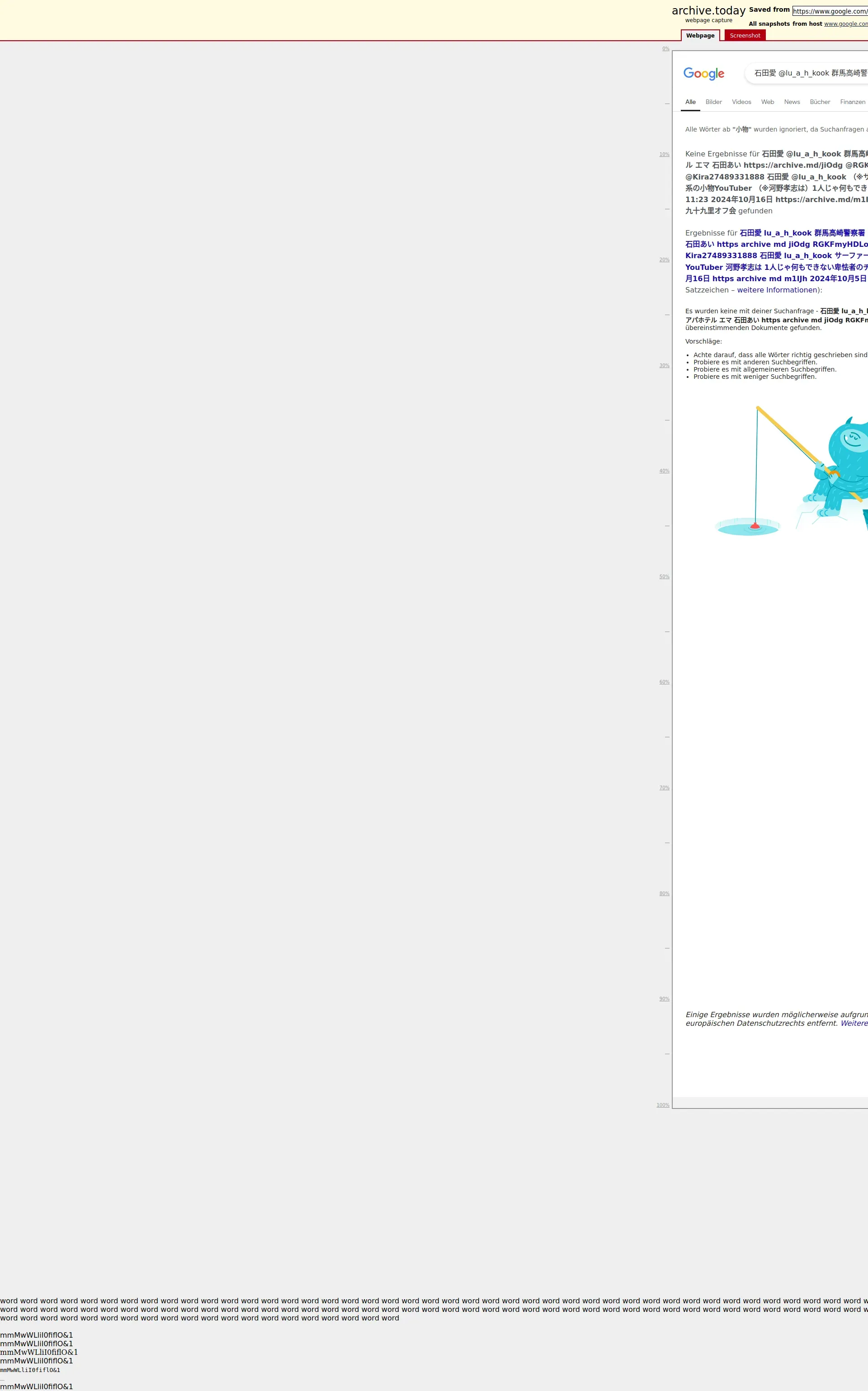This screenshot has width=868, height=1391.
Task: Jump to the 0% page marker
Action: (666, 49)
